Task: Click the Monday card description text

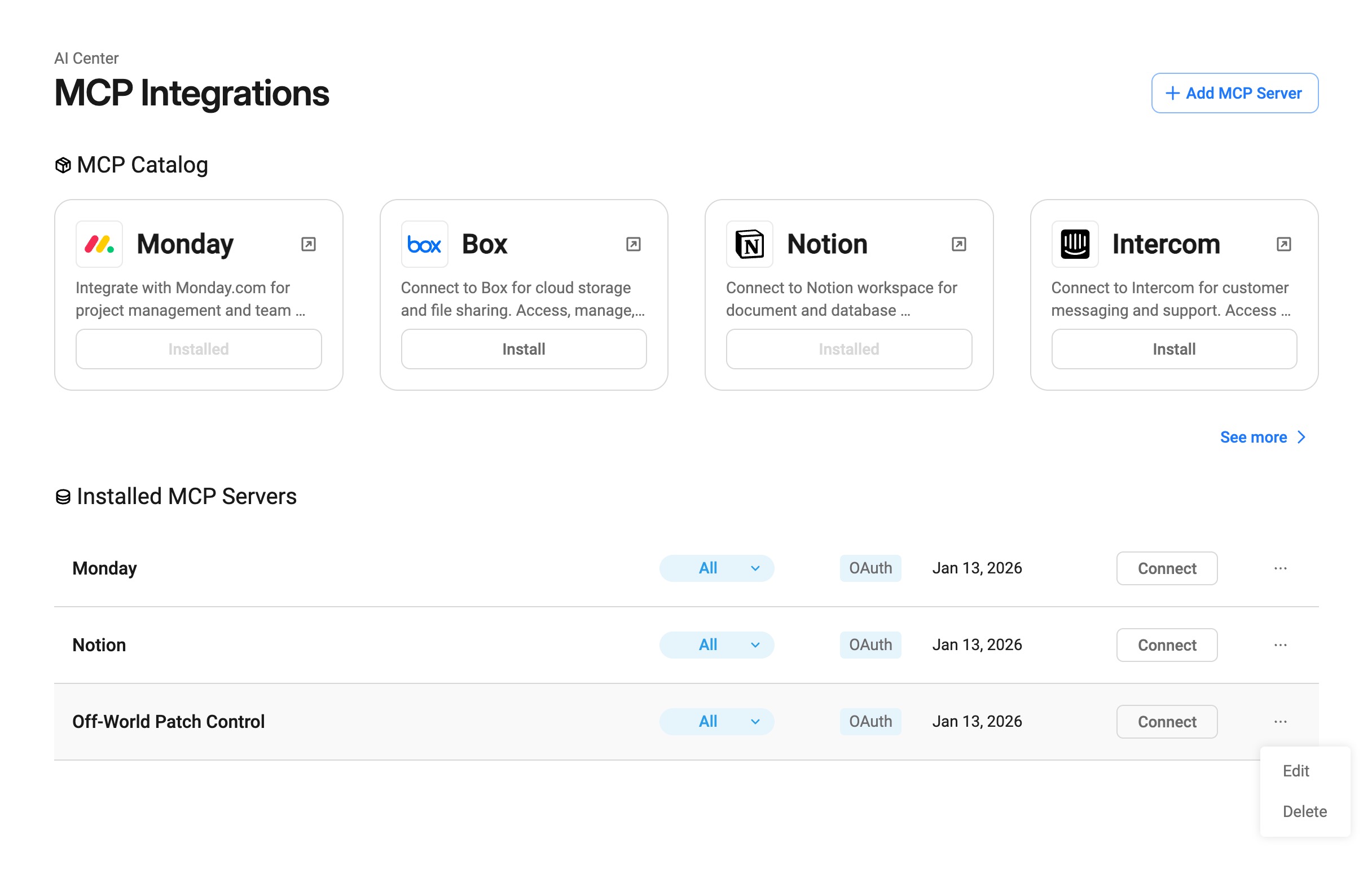Action: (191, 299)
